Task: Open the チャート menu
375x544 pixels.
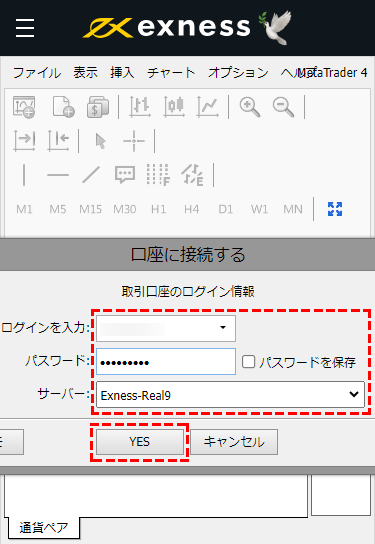Action: [x=171, y=73]
